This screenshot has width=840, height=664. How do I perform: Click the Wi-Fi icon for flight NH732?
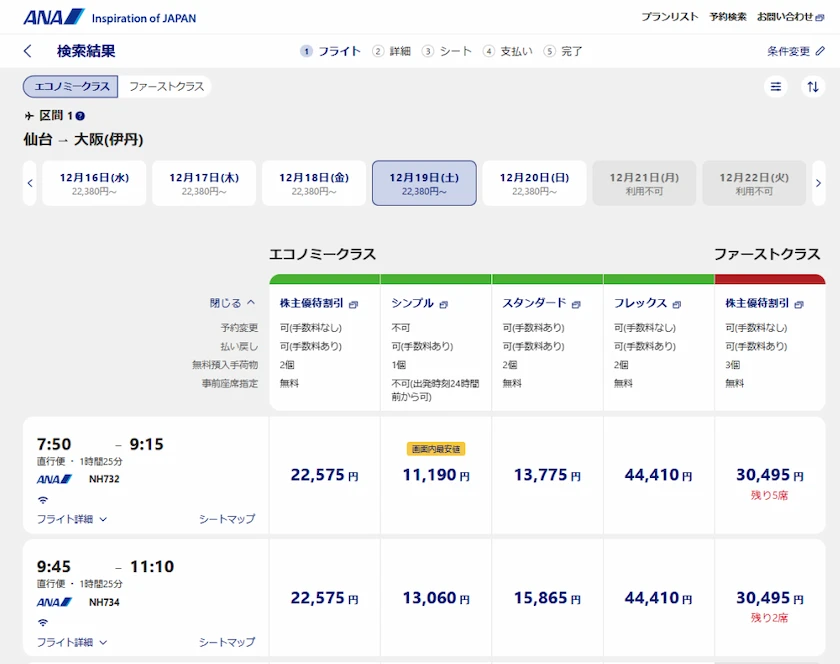pos(43,500)
